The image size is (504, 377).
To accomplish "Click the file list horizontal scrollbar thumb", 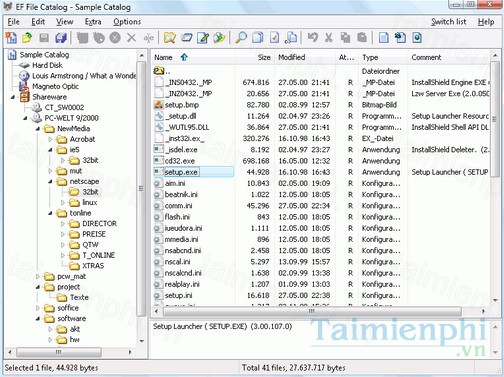I will click(312, 311).
